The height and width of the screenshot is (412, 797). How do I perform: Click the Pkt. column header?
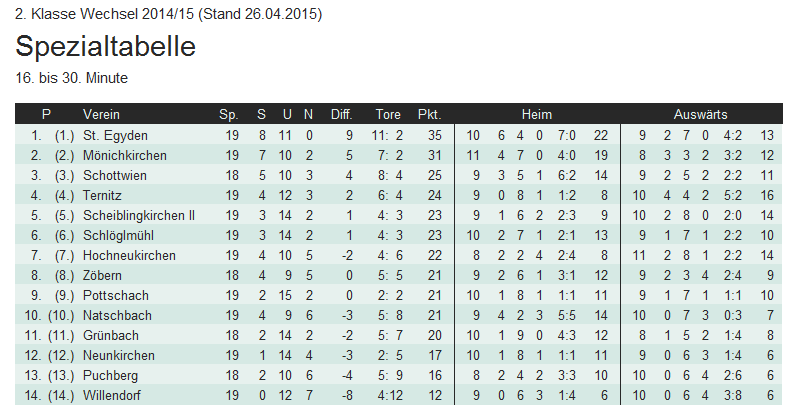pyautogui.click(x=430, y=114)
